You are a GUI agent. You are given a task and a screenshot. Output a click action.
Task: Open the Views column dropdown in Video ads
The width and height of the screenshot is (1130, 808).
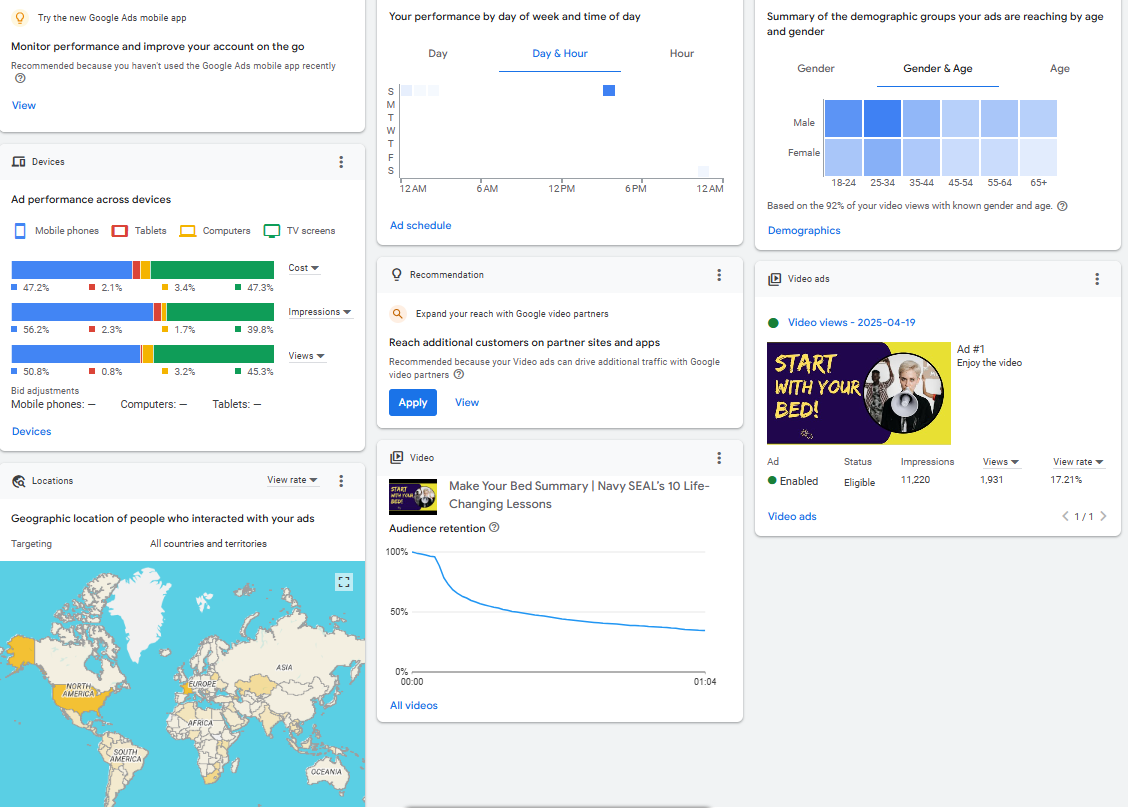click(x=1000, y=462)
